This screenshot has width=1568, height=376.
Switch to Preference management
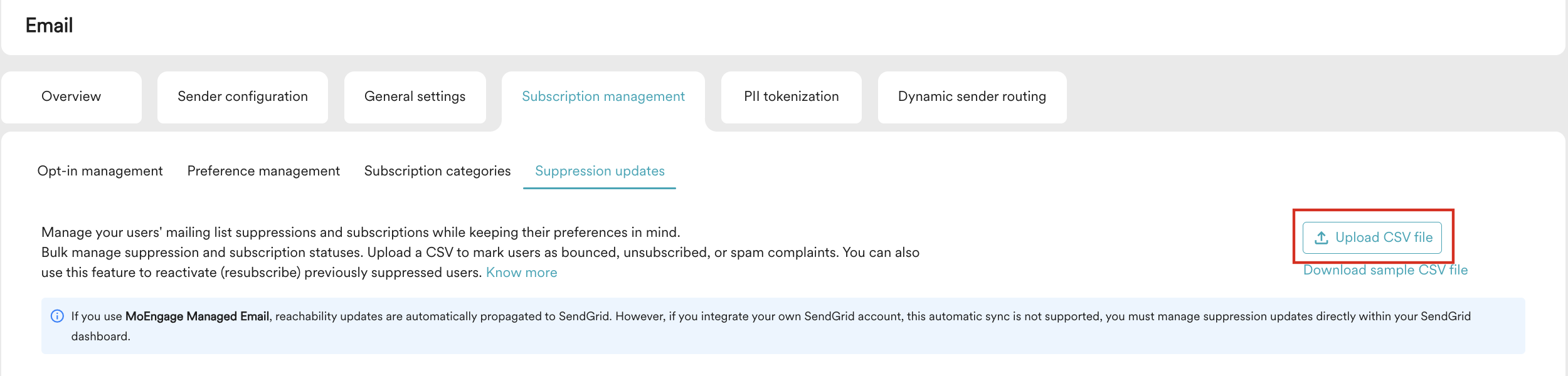click(x=263, y=170)
